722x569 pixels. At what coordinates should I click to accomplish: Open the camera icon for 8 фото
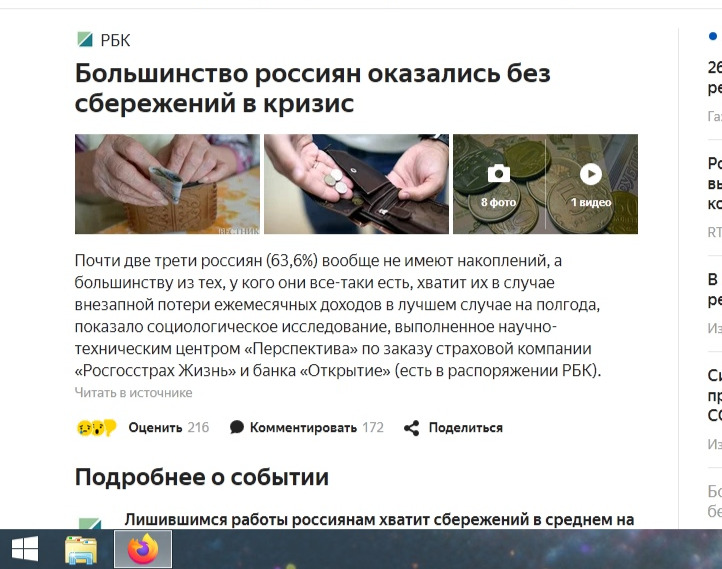tap(499, 174)
